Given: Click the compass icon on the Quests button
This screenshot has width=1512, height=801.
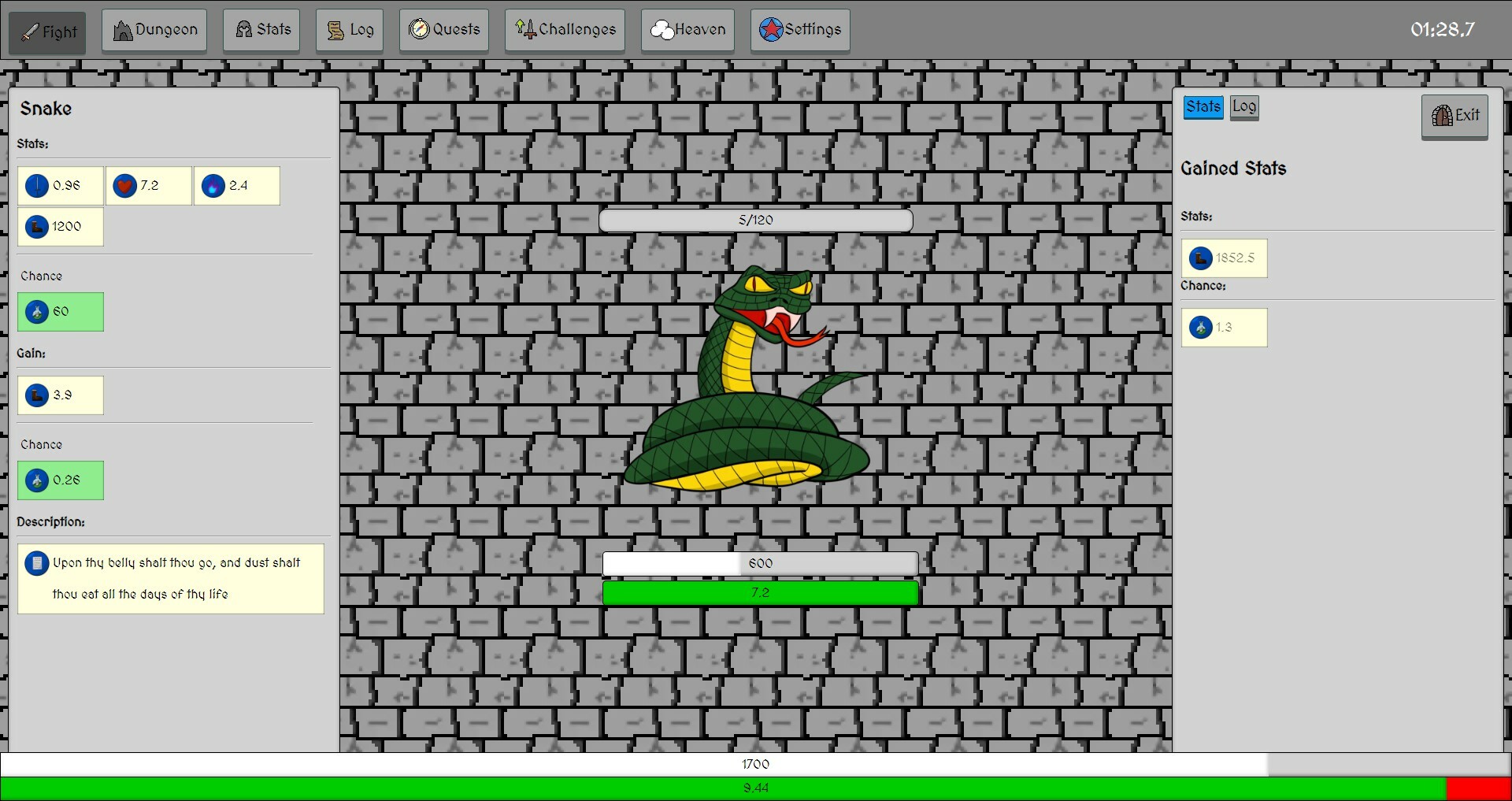Looking at the screenshot, I should 418,29.
